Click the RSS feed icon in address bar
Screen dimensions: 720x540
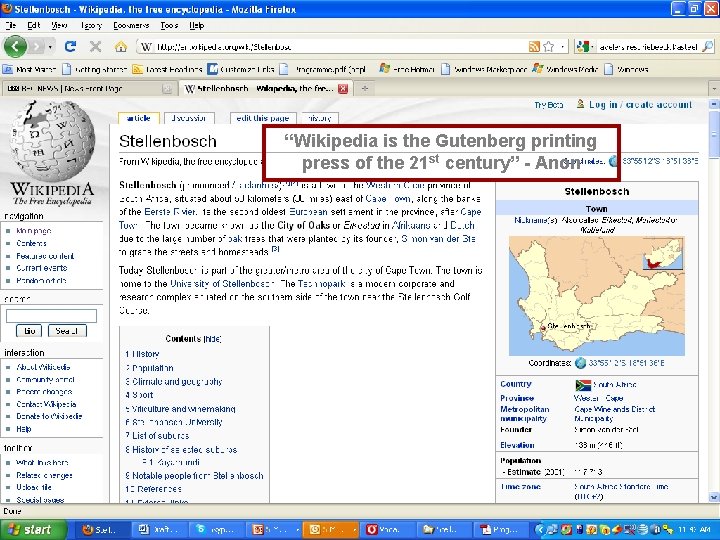[x=534, y=46]
